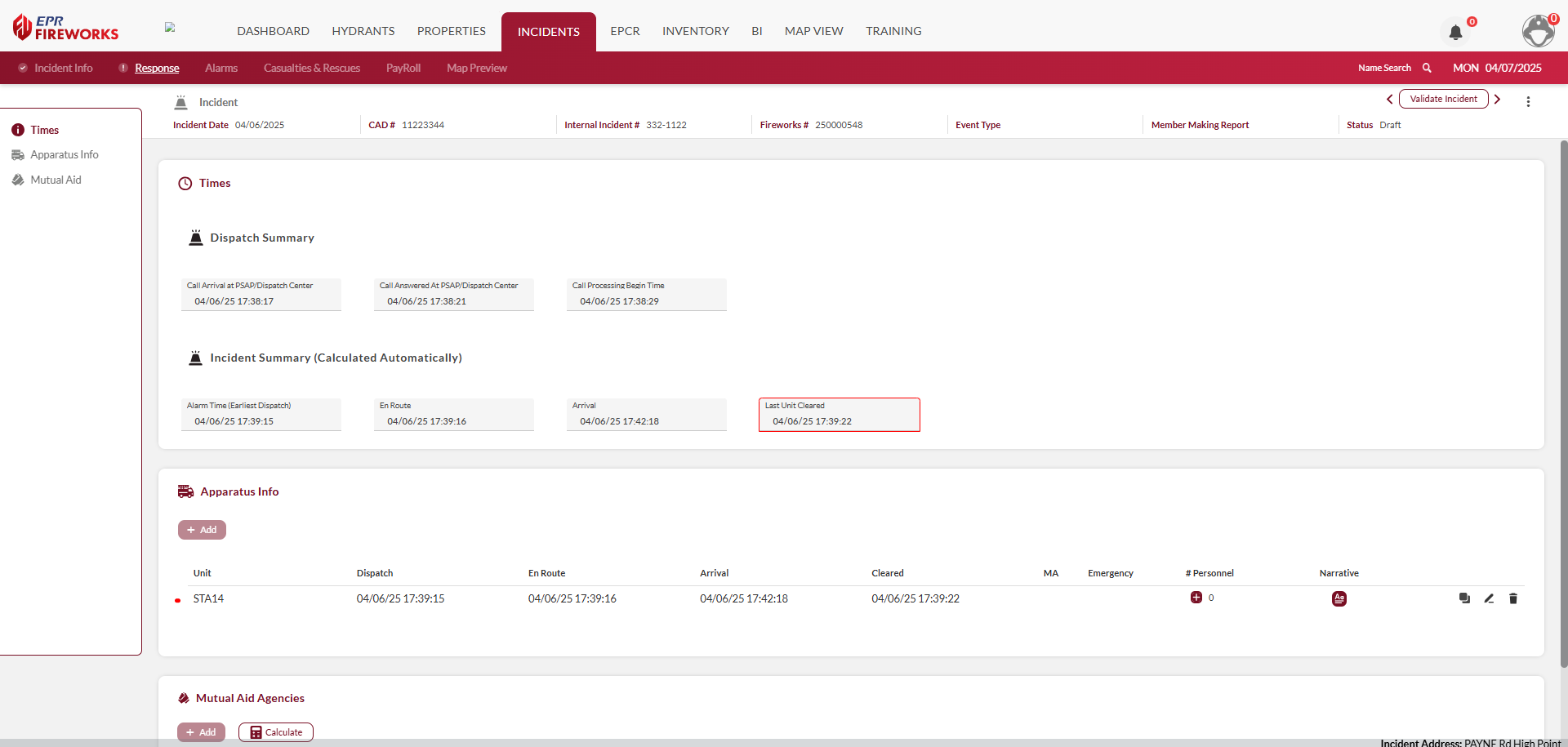The image size is (1568, 747).
Task: Go to previous incident with left chevron
Action: (1389, 99)
